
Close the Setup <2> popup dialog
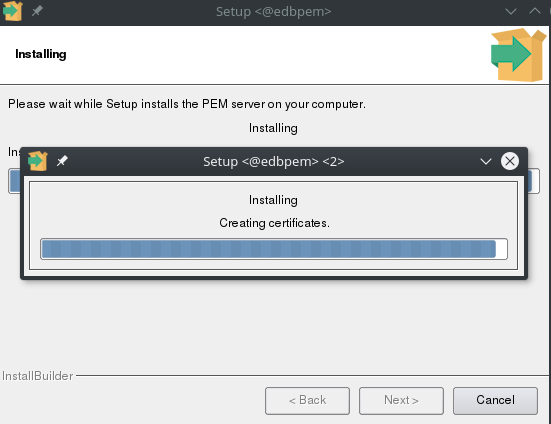(x=510, y=161)
